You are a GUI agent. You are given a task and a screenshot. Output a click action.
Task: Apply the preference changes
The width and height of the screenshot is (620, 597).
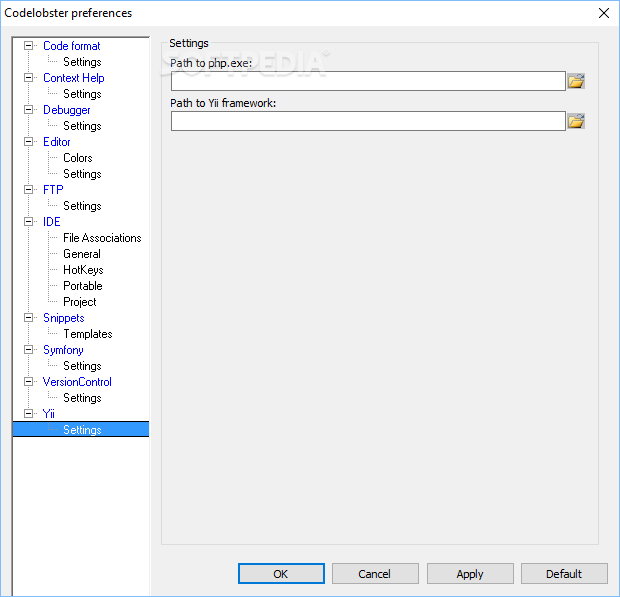(470, 574)
